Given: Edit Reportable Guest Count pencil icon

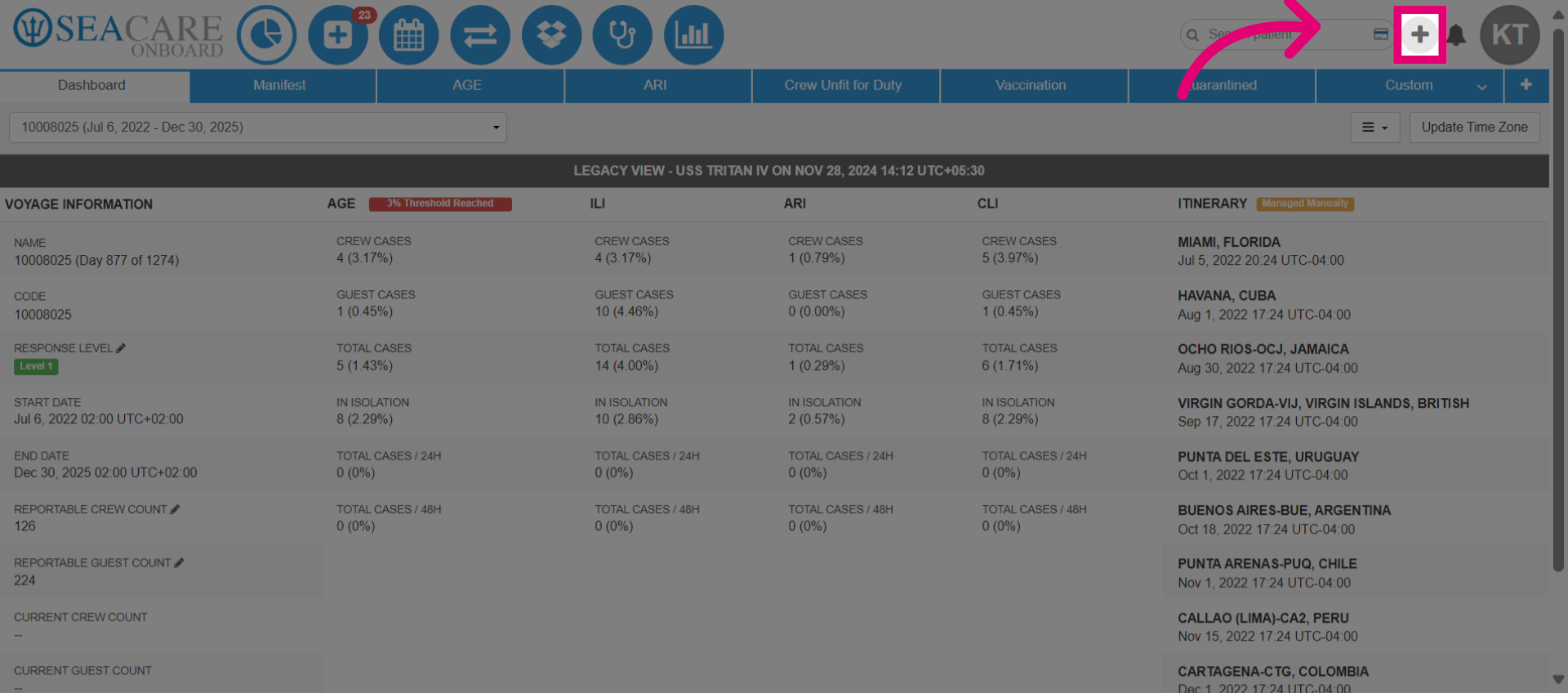Looking at the screenshot, I should click(x=179, y=563).
